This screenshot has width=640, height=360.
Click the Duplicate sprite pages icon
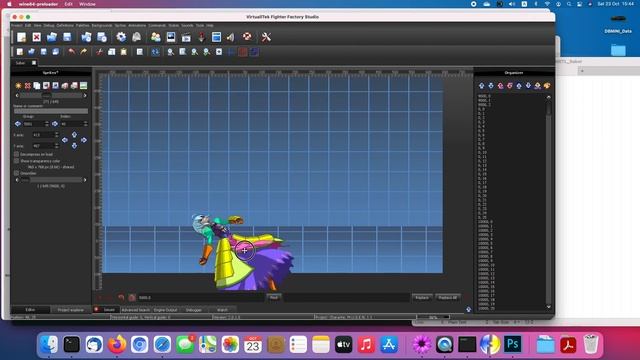(37, 86)
